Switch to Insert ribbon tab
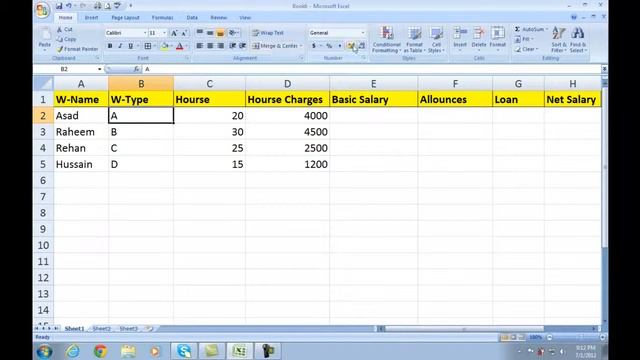The height and width of the screenshot is (360, 640). pyautogui.click(x=91, y=18)
